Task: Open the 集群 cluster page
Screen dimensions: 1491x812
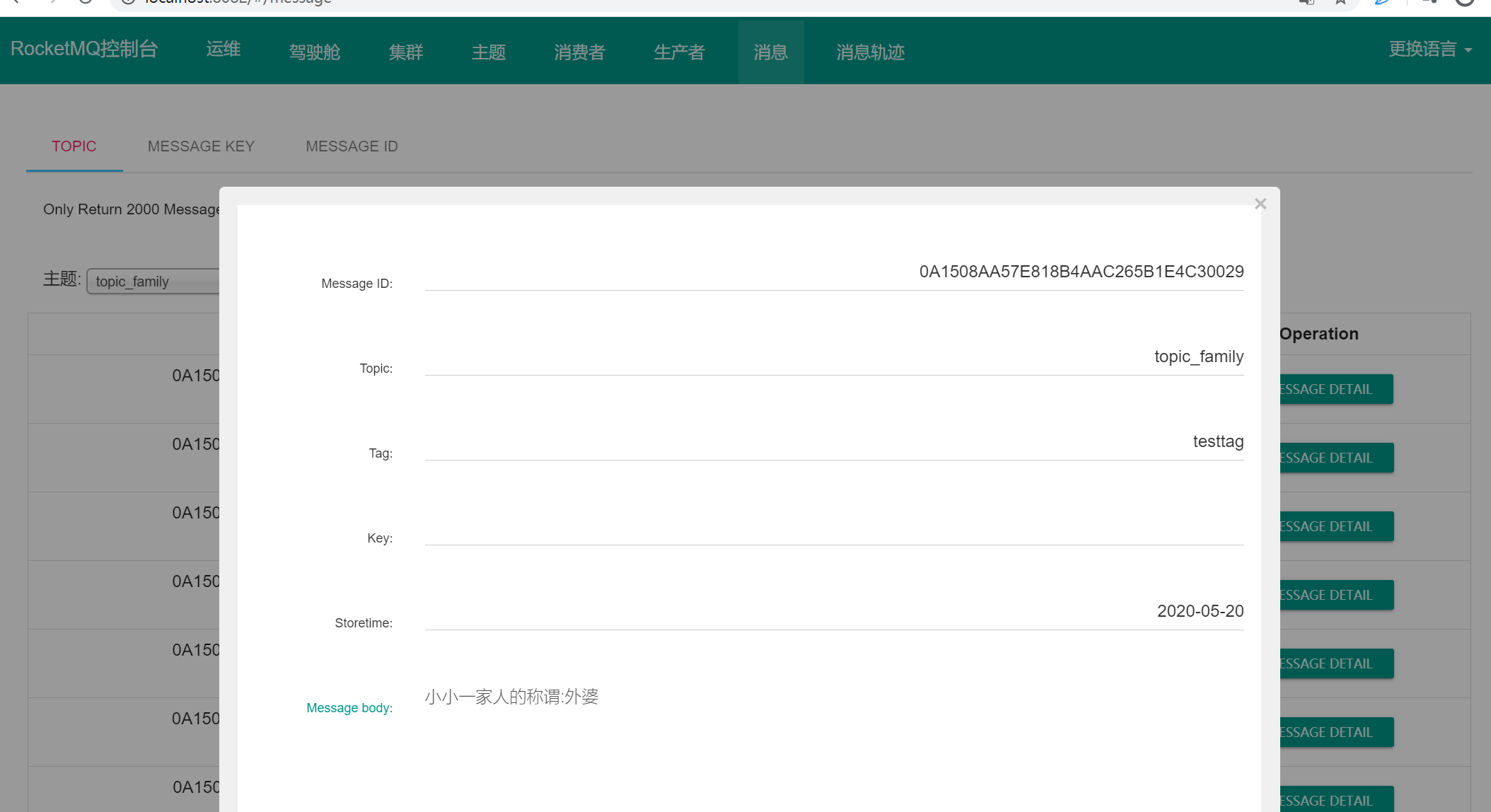Action: (x=405, y=52)
